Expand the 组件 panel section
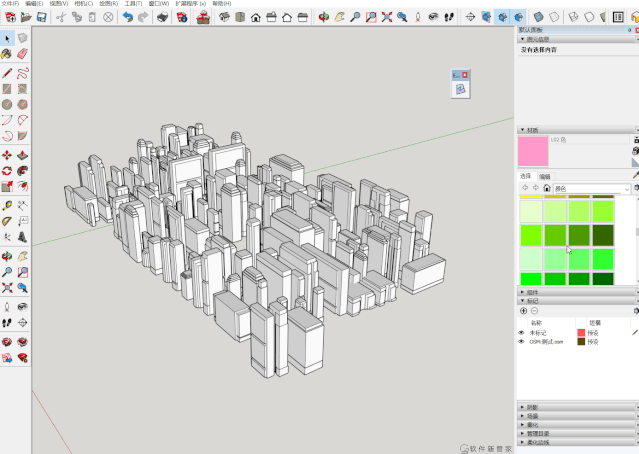Image resolution: width=639 pixels, height=454 pixels. pyautogui.click(x=532, y=292)
